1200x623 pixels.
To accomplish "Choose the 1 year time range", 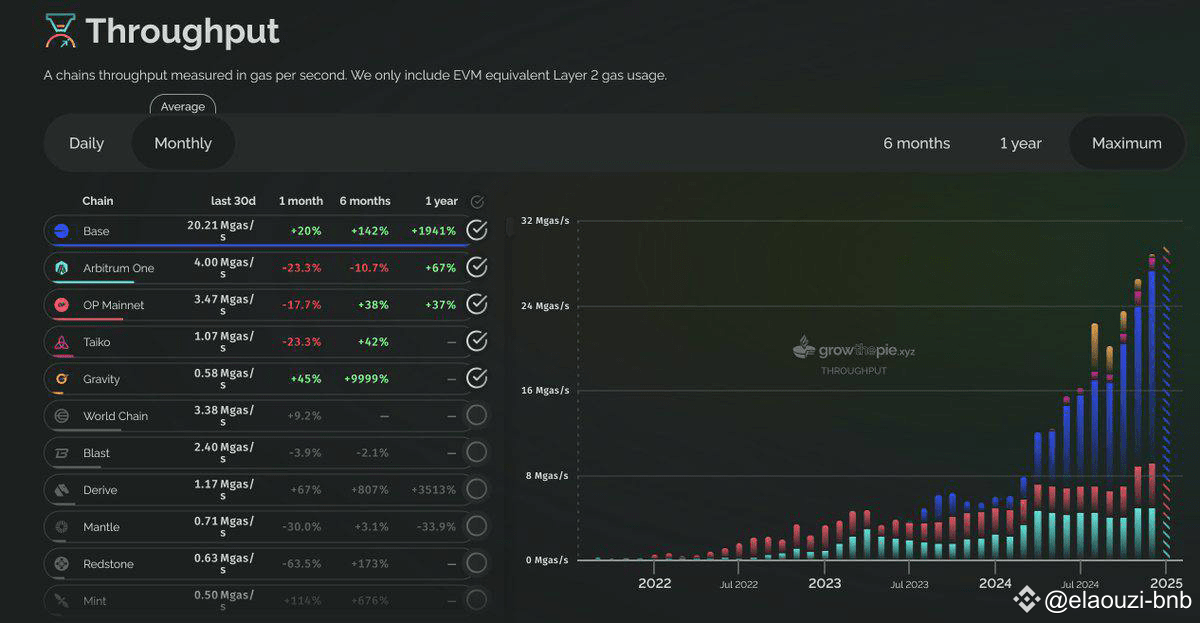I will (x=1020, y=143).
